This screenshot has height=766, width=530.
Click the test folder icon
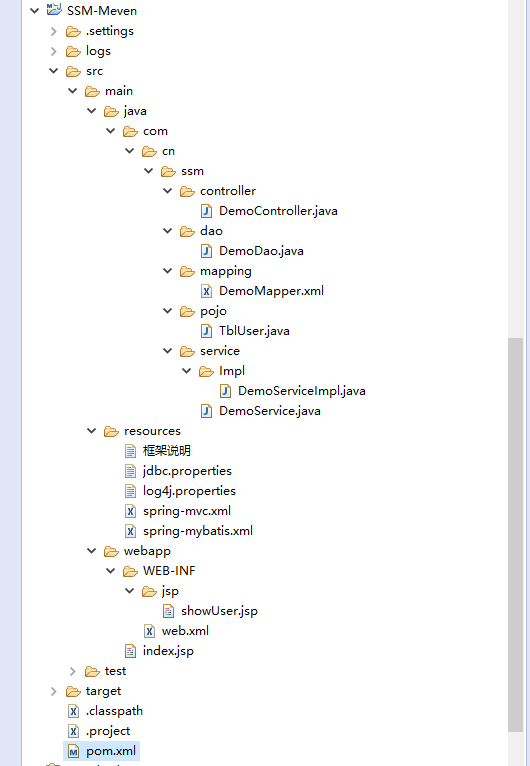(x=92, y=671)
